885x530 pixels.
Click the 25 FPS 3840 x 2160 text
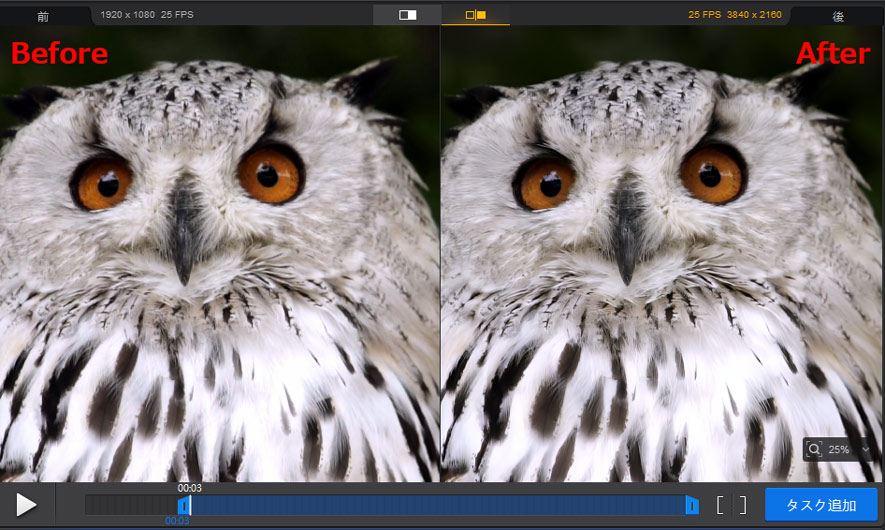click(x=735, y=15)
